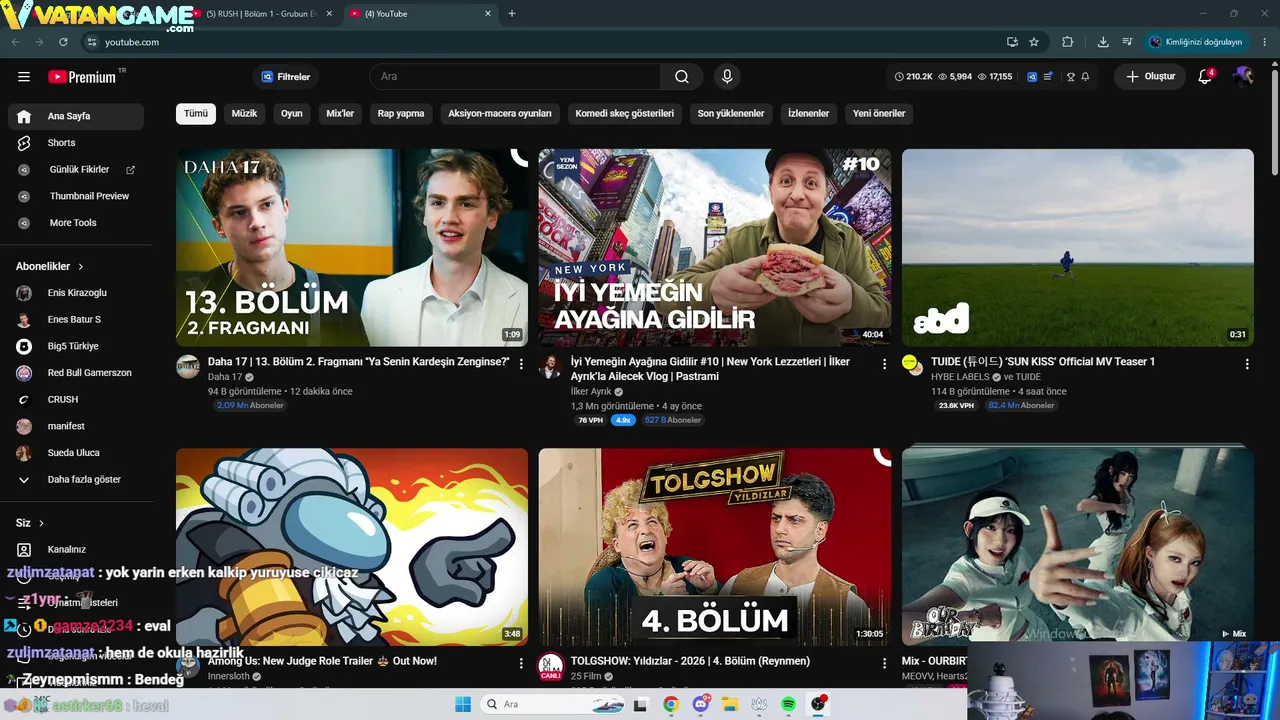1280x720 pixels.
Task: Click the browser address bar youtube.com
Action: (x=540, y=42)
